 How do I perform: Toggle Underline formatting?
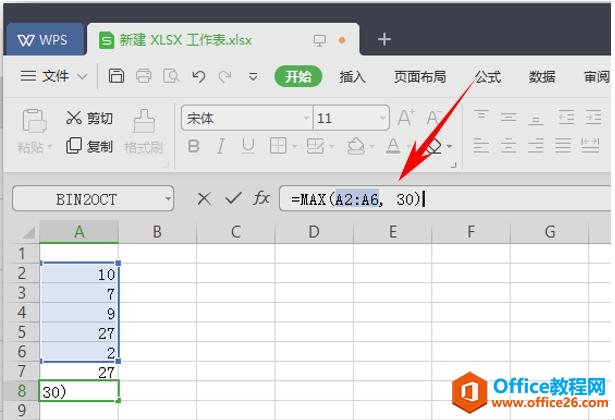[x=248, y=146]
